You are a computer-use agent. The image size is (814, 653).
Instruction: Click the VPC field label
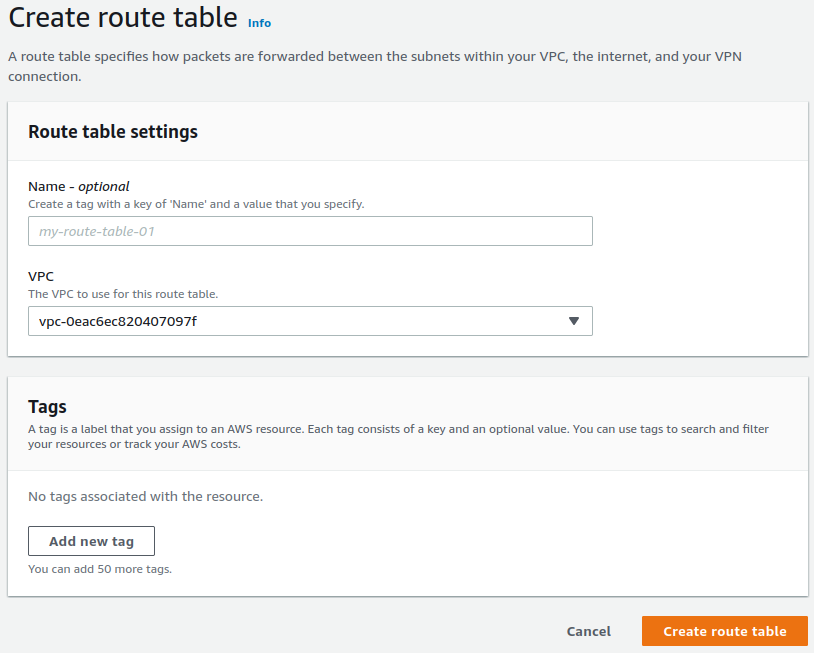(41, 277)
